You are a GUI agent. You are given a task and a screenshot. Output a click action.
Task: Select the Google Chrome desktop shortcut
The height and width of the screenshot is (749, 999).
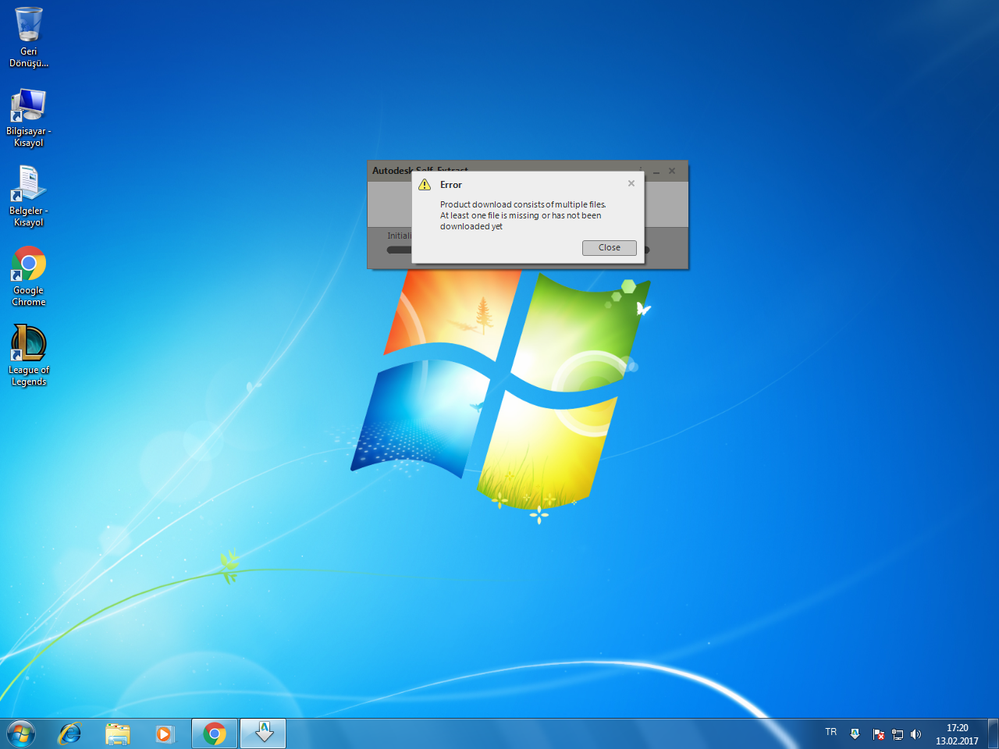click(x=29, y=276)
